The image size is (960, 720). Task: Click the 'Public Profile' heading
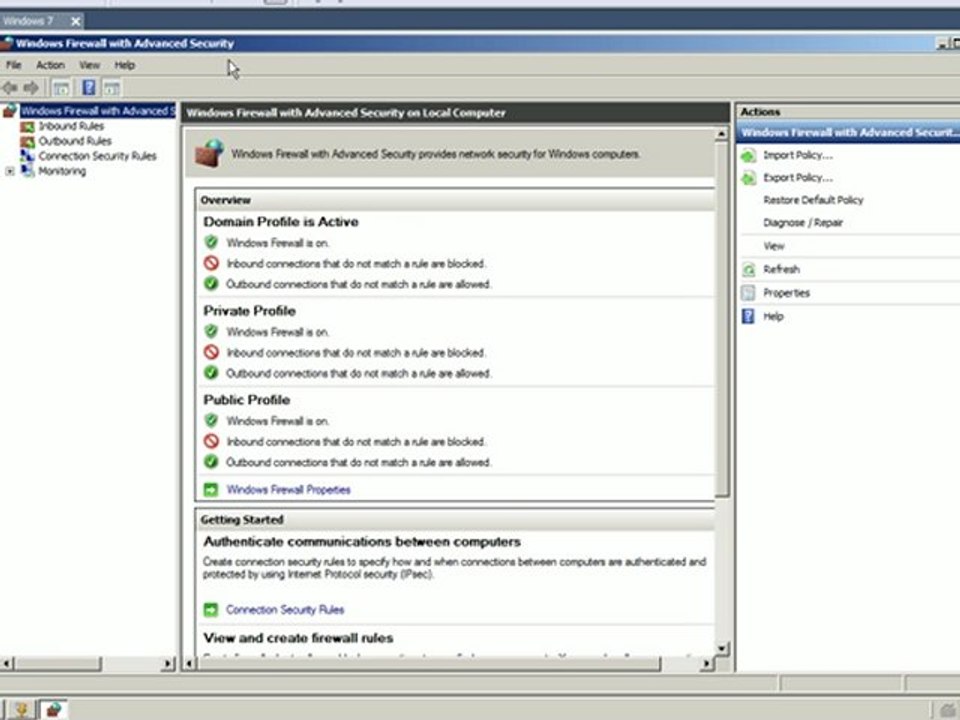click(x=246, y=400)
